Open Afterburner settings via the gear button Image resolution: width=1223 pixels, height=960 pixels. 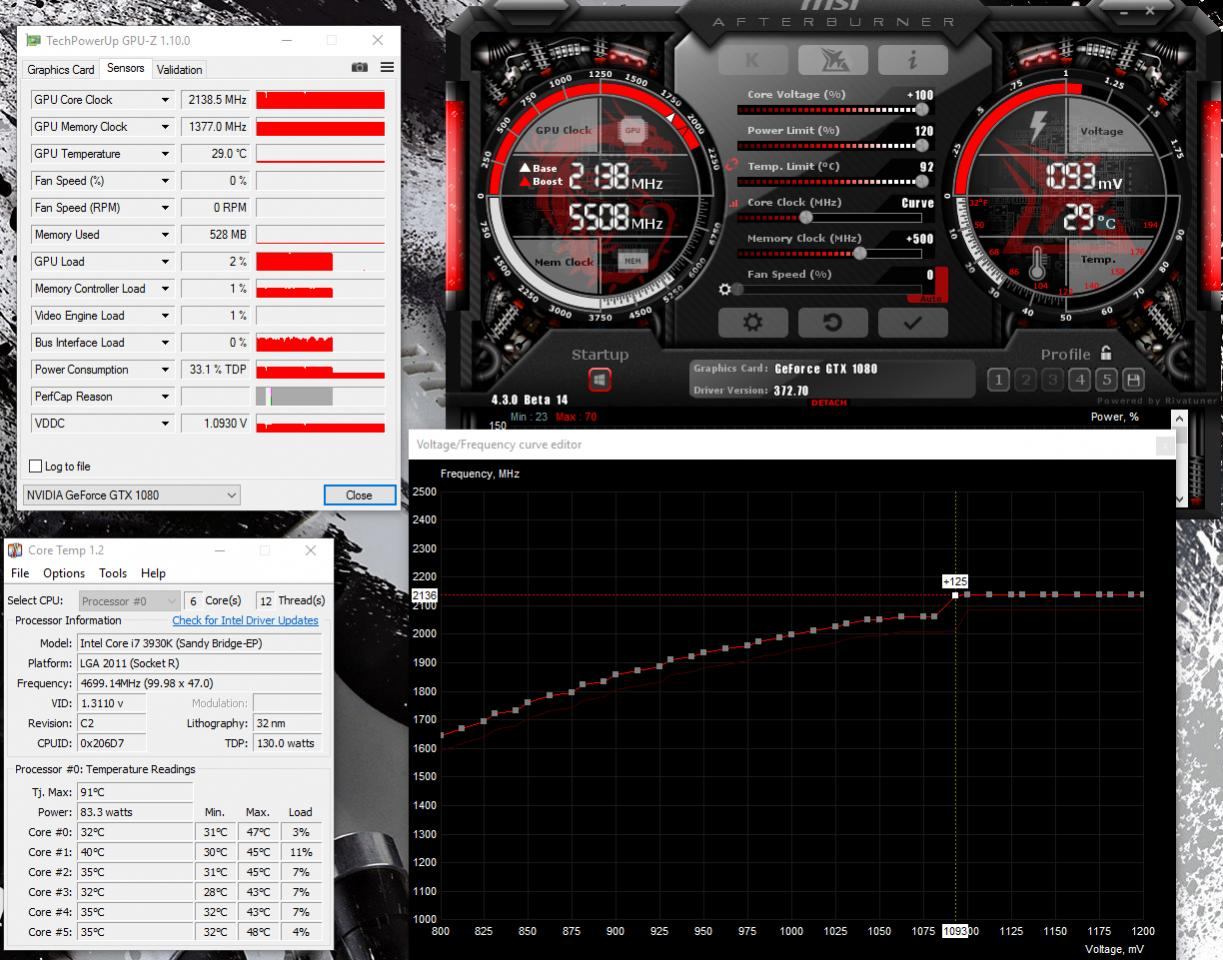point(753,322)
